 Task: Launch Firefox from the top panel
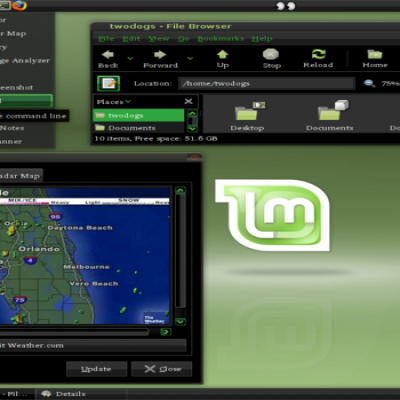point(19,5)
